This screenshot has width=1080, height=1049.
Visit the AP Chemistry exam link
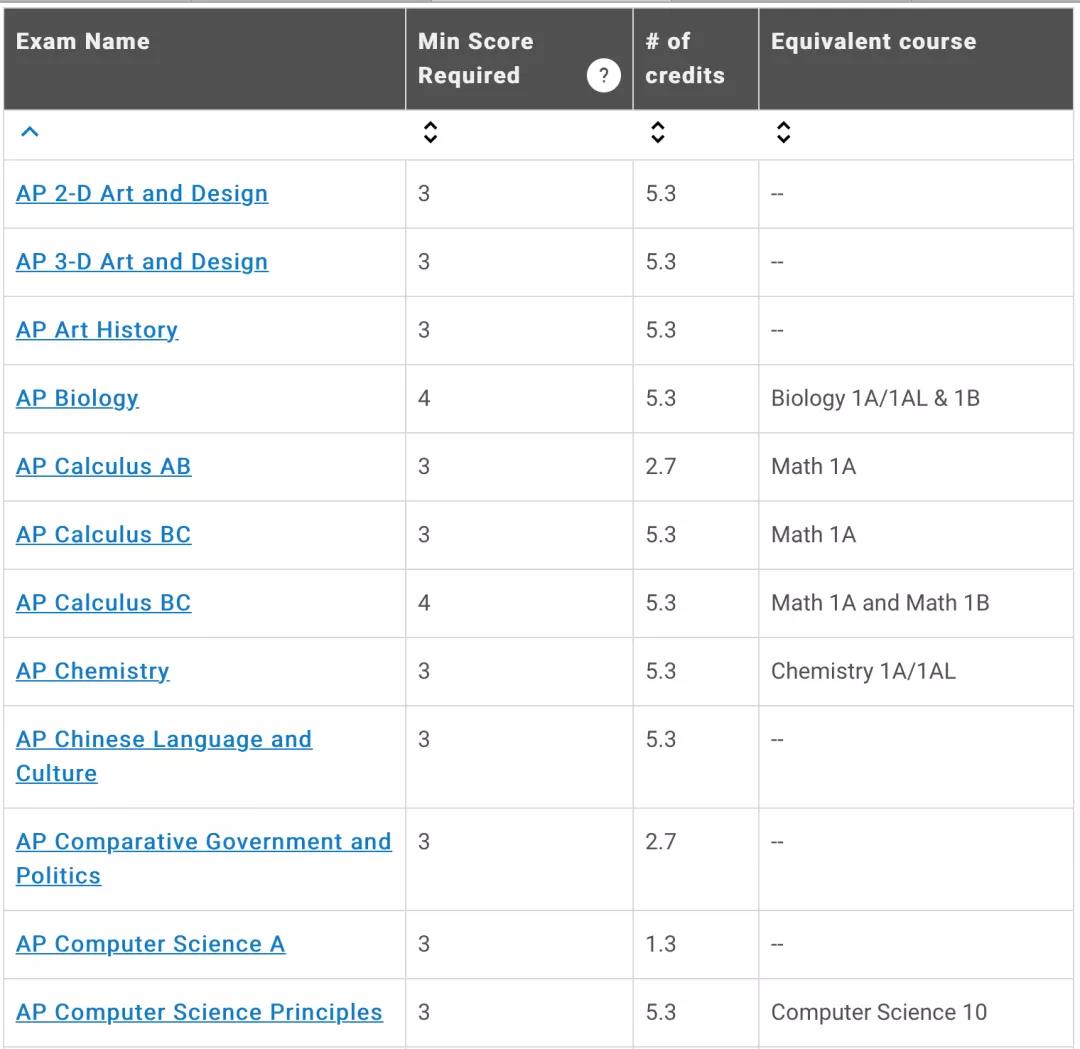[93, 671]
